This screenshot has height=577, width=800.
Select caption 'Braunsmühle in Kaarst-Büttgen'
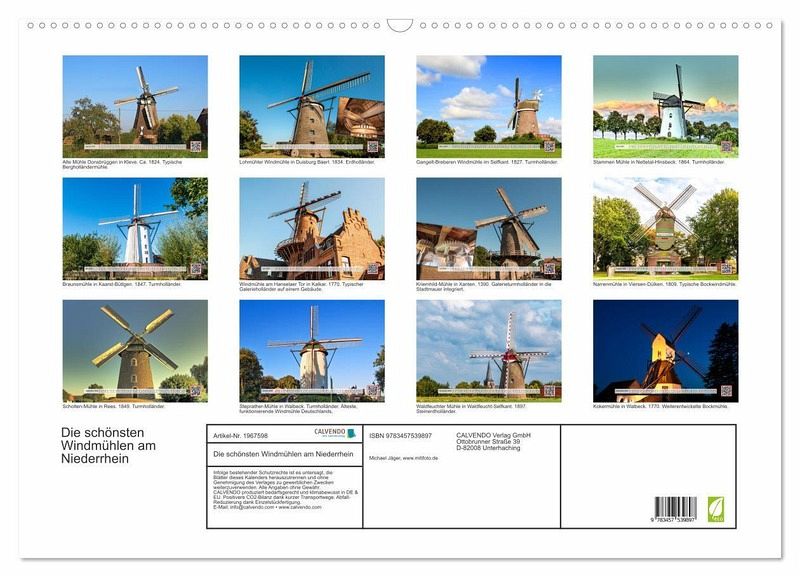tap(98, 284)
